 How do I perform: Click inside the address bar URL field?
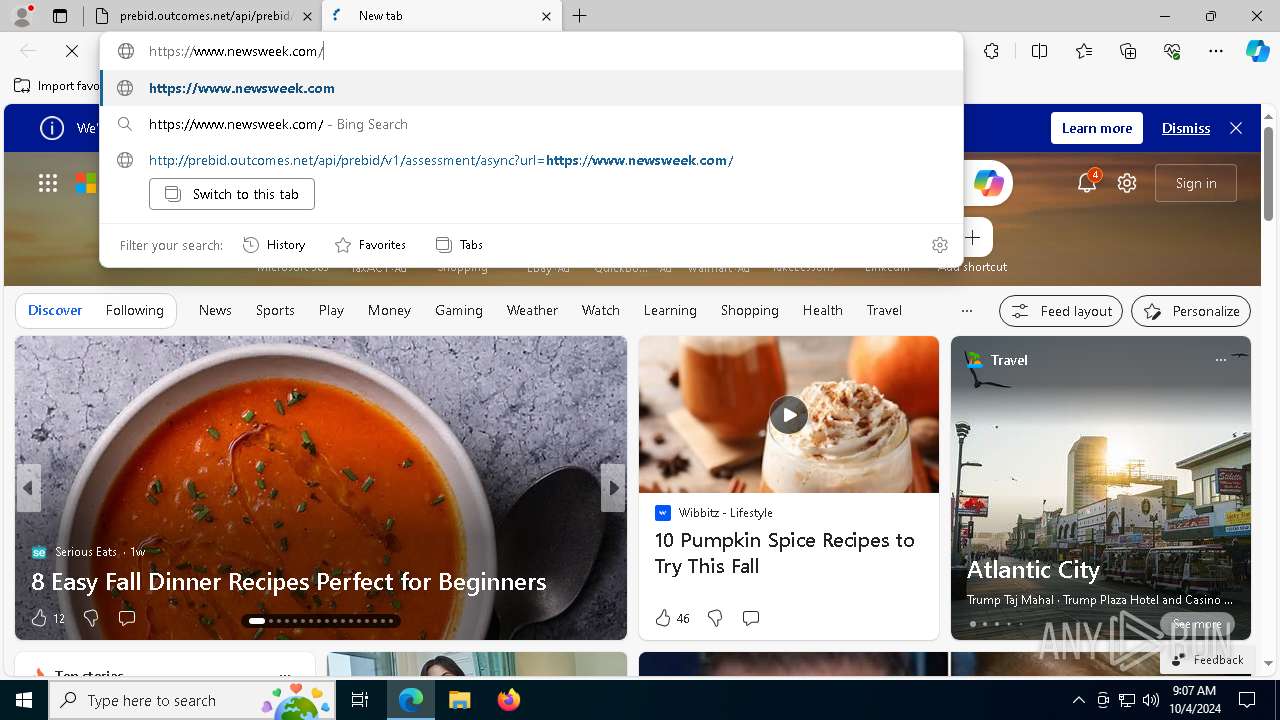pyautogui.click(x=531, y=51)
